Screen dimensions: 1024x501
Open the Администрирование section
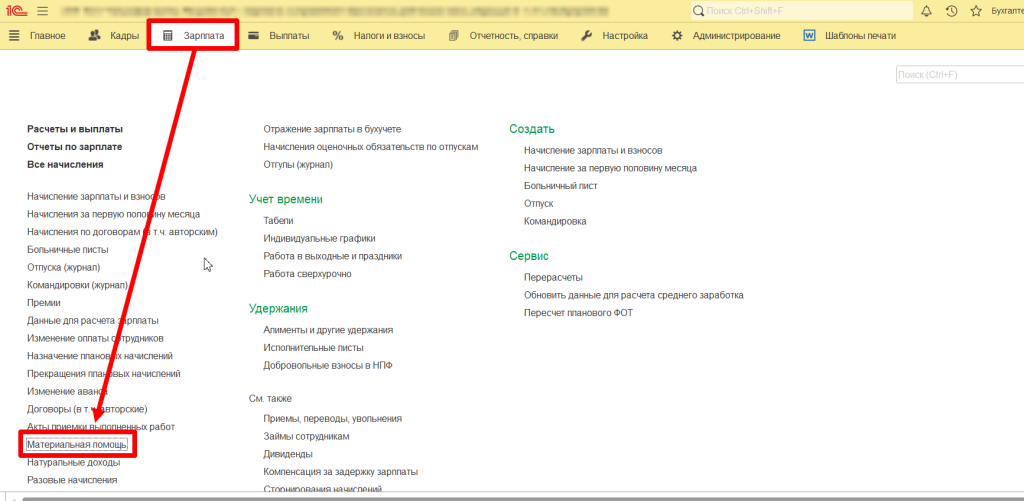coord(725,36)
